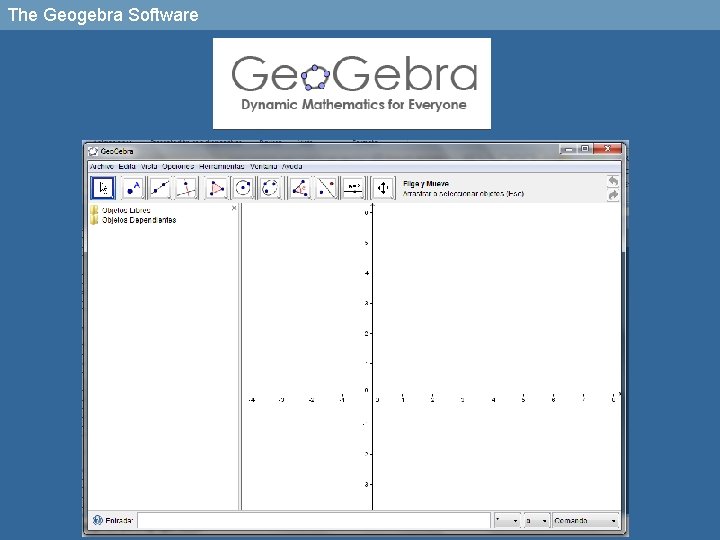Click inside the Entrada input field
Screen dimensions: 720x540
(x=314, y=521)
